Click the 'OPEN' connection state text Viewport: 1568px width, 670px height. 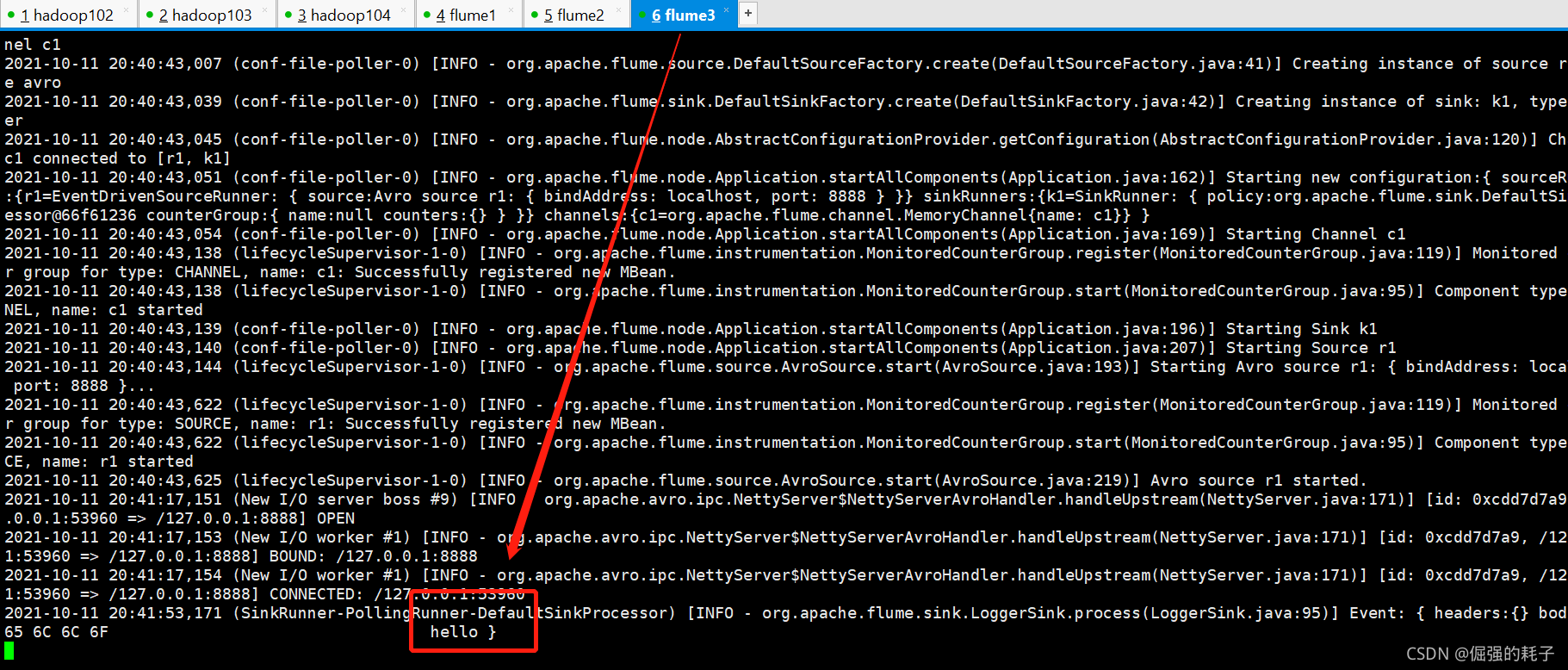(336, 518)
